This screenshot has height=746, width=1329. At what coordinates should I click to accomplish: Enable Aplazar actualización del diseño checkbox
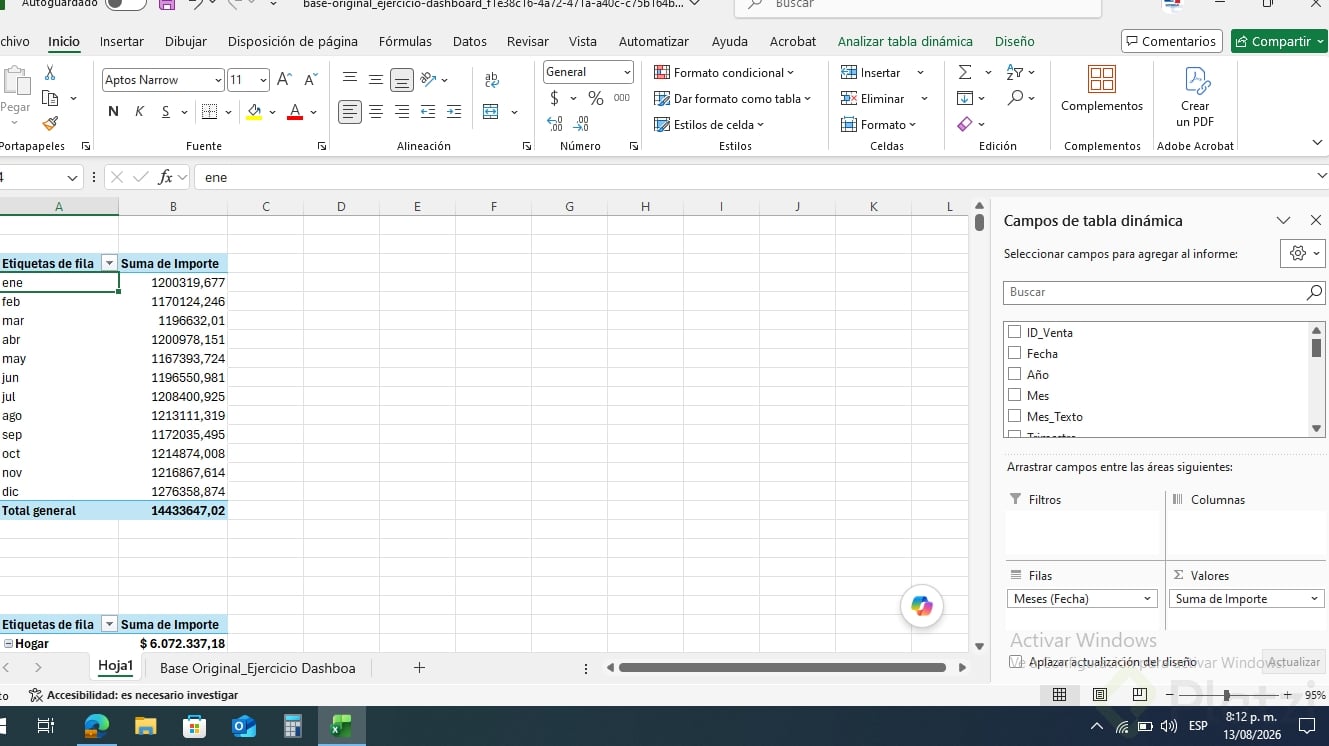coord(1016,662)
